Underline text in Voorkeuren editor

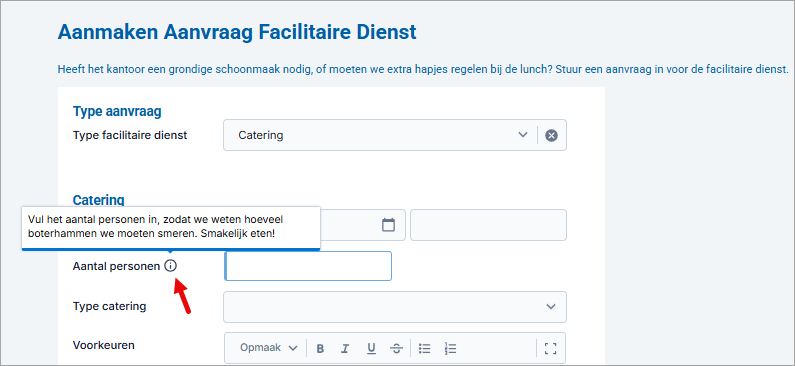[x=371, y=348]
